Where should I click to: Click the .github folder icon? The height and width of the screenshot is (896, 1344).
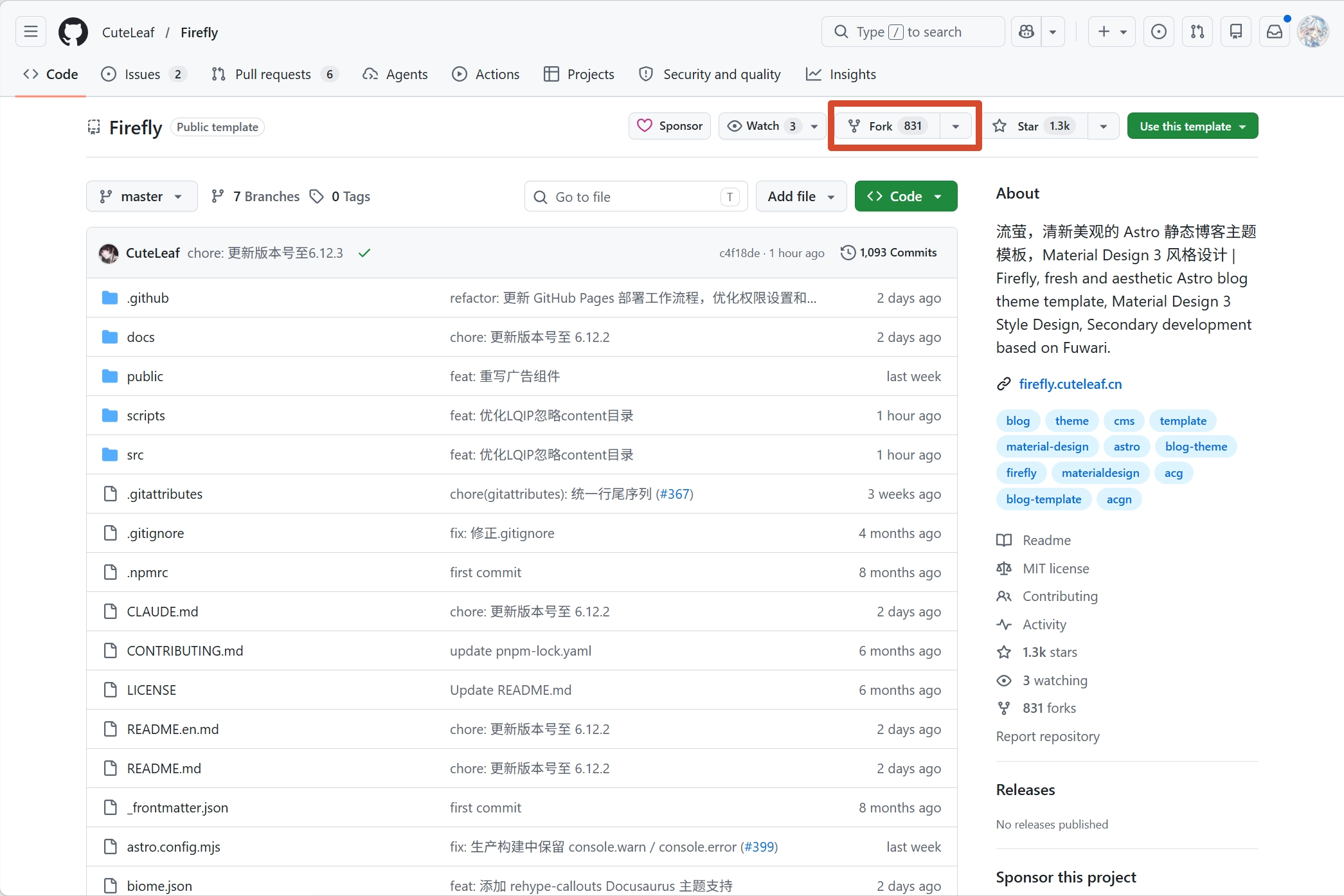coord(110,298)
